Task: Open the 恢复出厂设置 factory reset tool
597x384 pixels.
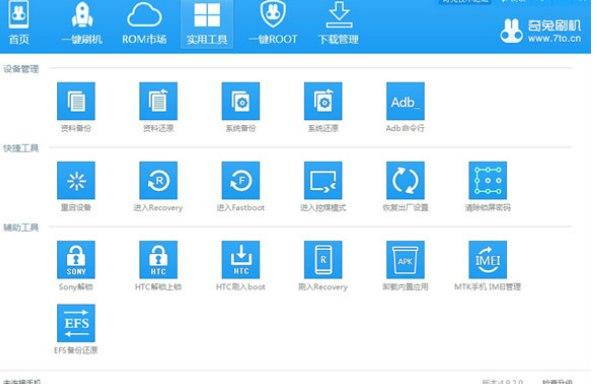Action: pyautogui.click(x=405, y=180)
